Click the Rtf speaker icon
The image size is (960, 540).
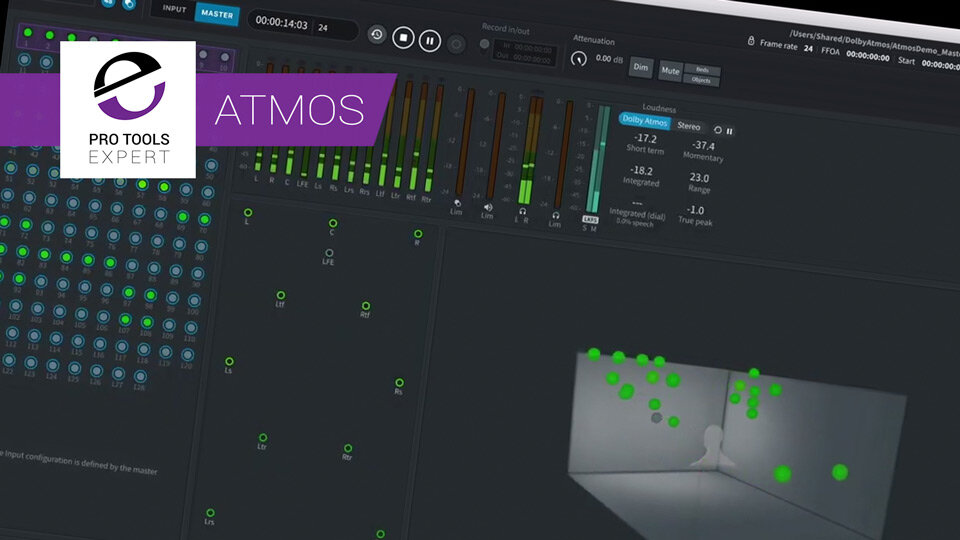point(366,306)
